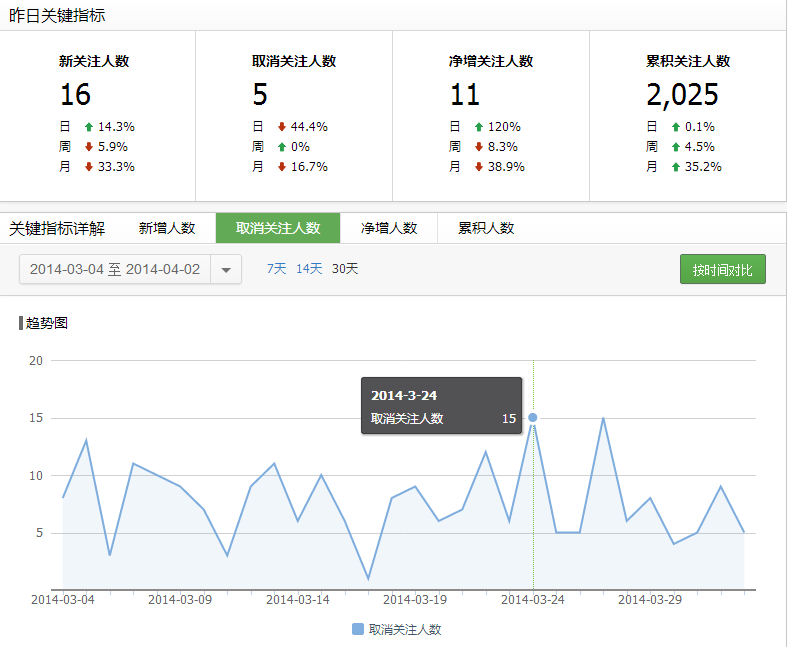The width and height of the screenshot is (787, 647).
Task: Click the 新关注人数 card title
Action: pyautogui.click(x=94, y=61)
